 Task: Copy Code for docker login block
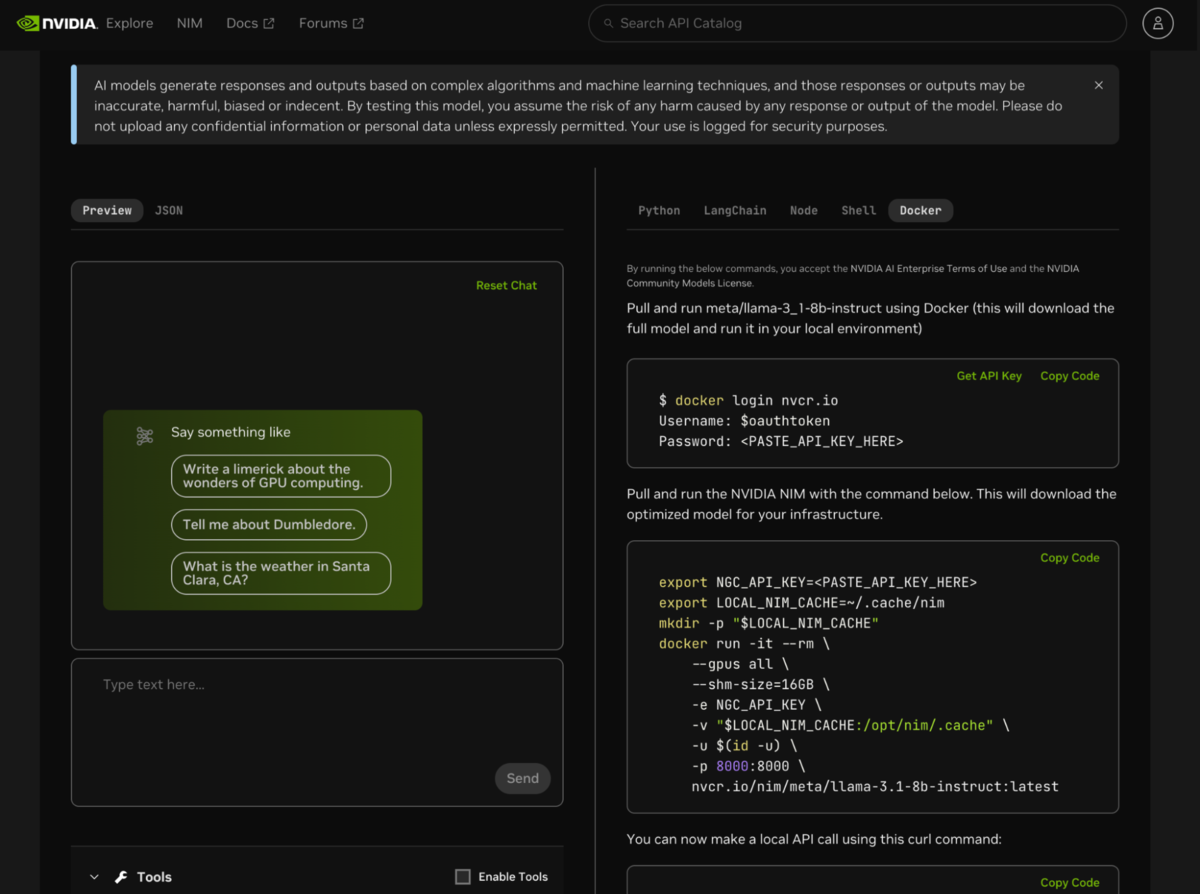[1070, 376]
